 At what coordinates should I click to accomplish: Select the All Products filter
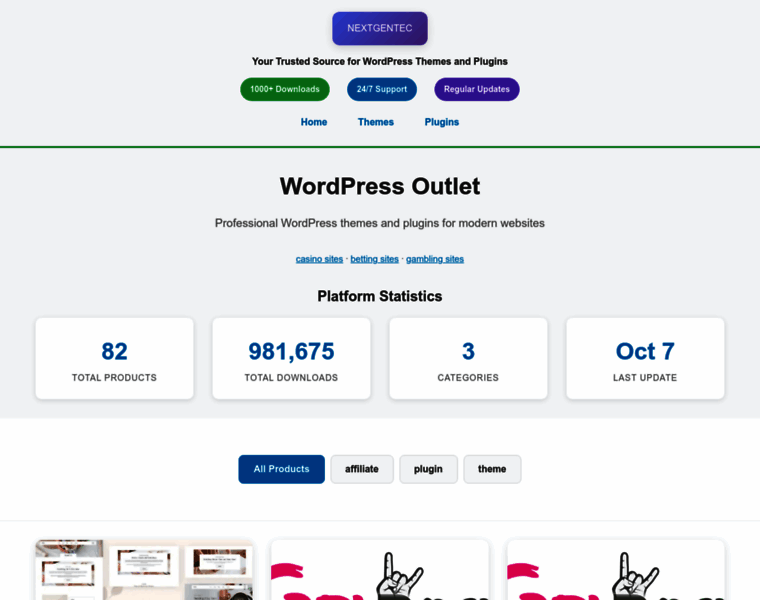(281, 469)
